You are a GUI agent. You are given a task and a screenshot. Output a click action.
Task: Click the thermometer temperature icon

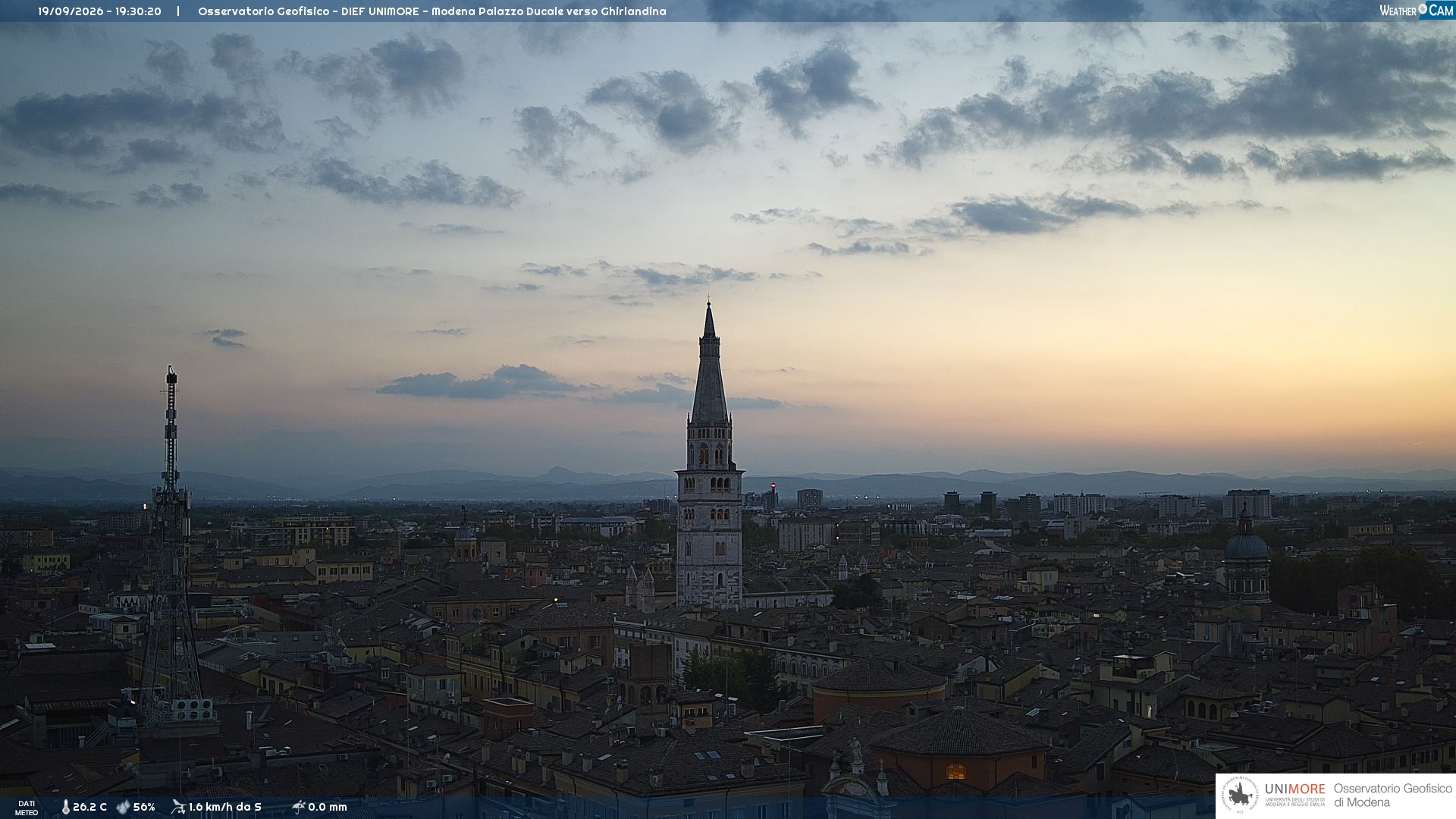tap(66, 808)
